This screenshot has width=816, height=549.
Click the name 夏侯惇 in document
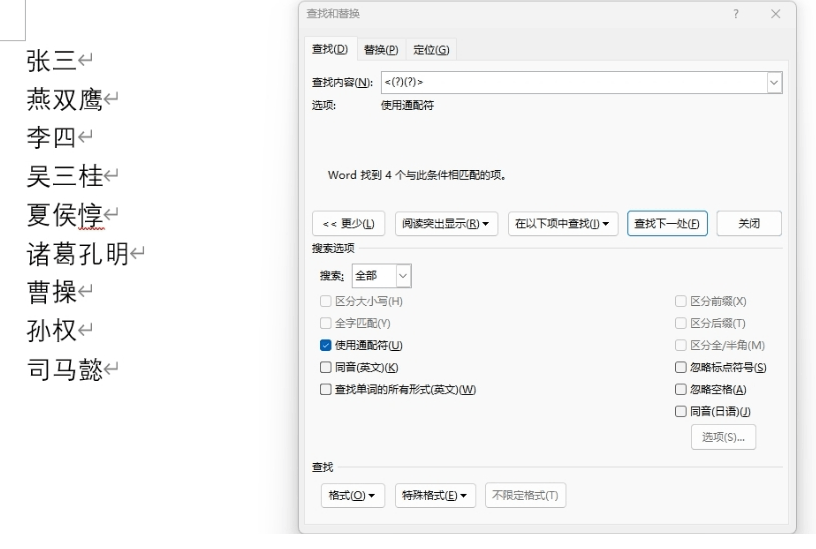[65, 215]
